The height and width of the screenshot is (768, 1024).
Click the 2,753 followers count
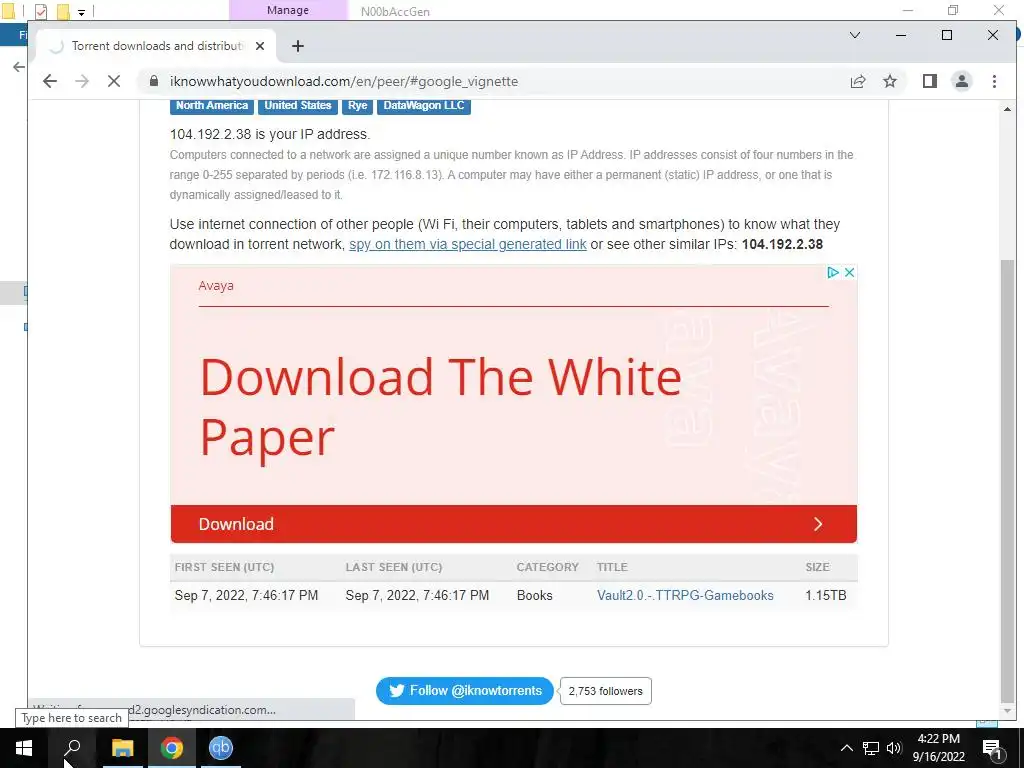pyautogui.click(x=605, y=691)
